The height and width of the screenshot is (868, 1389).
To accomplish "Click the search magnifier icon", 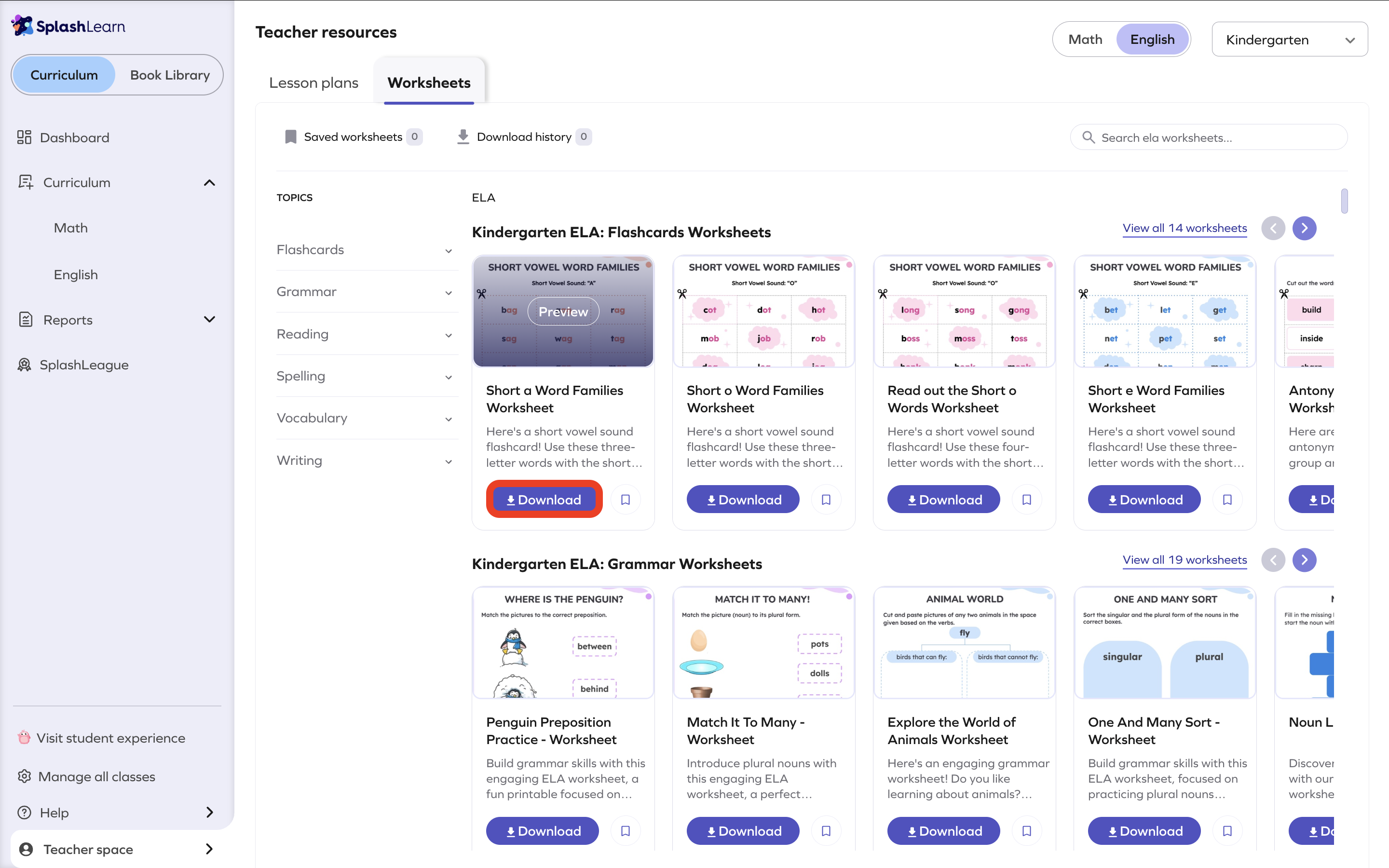I will pos(1088,137).
